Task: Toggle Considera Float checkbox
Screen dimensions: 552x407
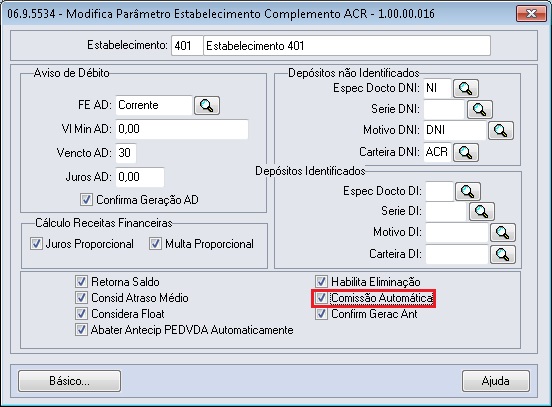Action: pyautogui.click(x=81, y=314)
